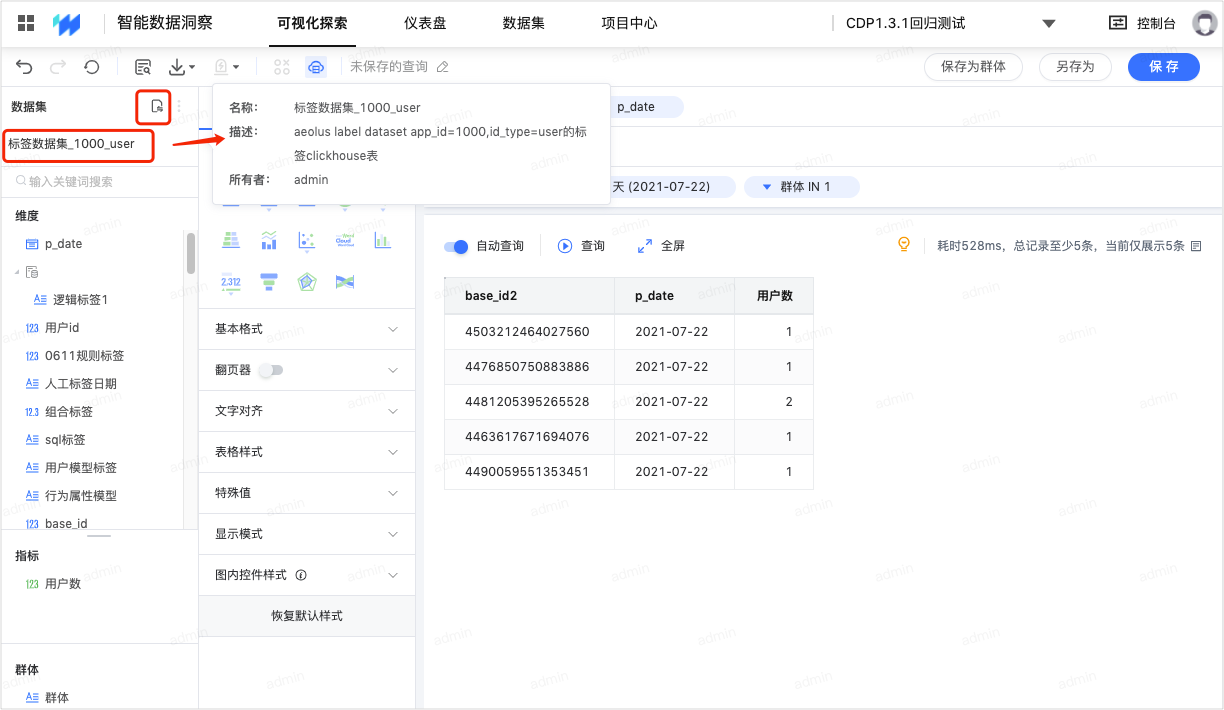Screen dimensions: 1224x710
Task: Click the clear-fields icon in toolbar
Action: point(282,67)
